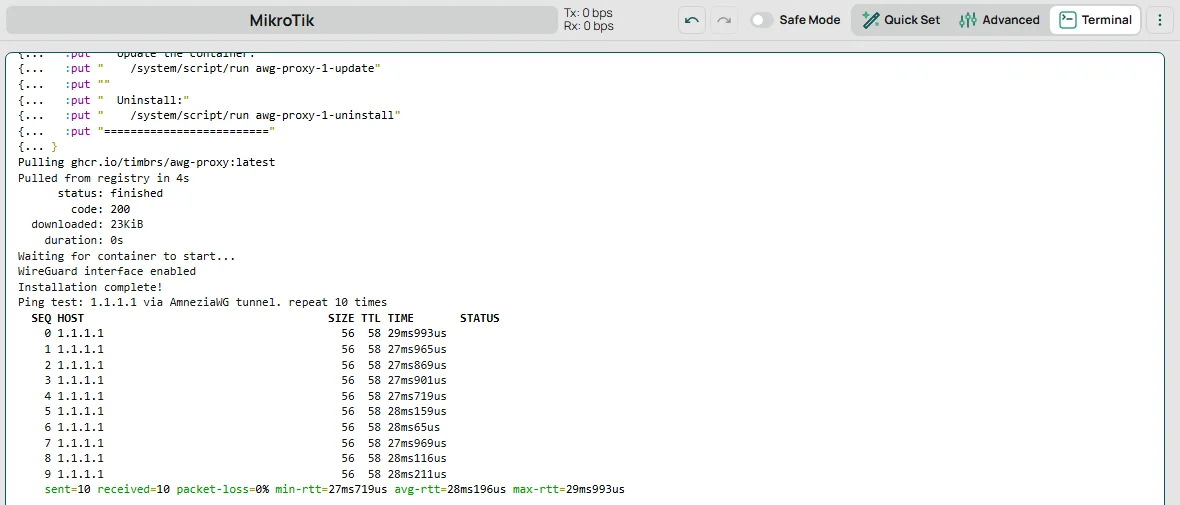
Task: Click the 'received=10' summary value
Action: pos(134,490)
